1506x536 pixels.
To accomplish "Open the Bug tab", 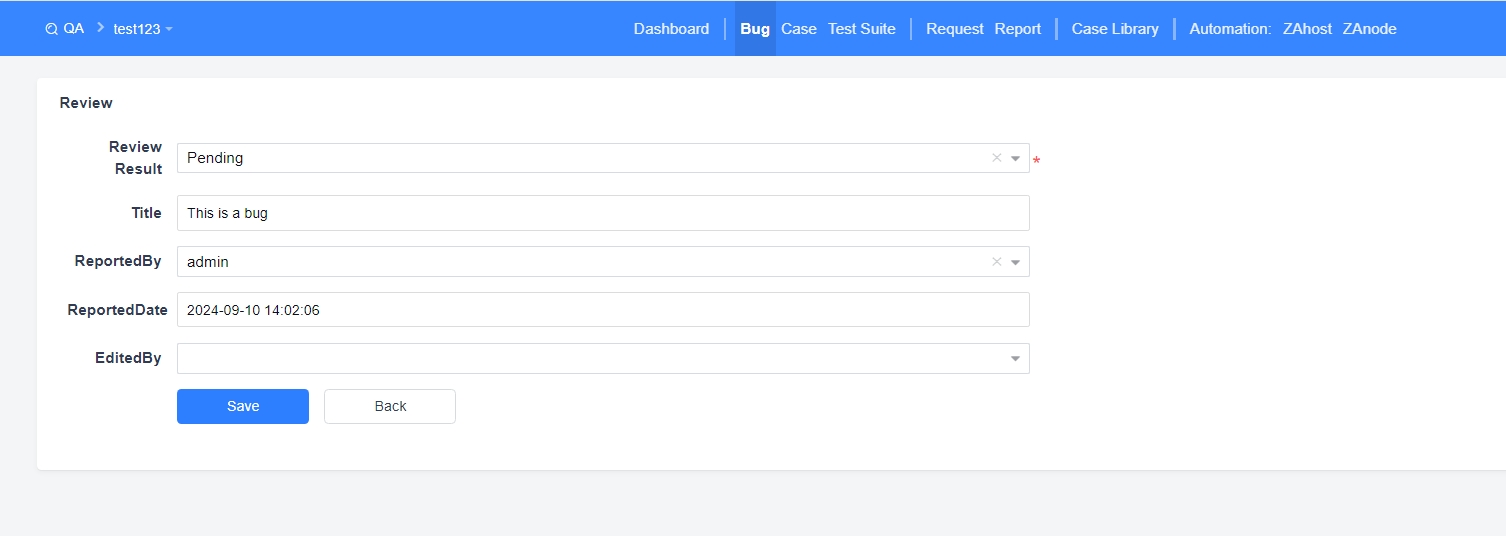I will point(755,29).
